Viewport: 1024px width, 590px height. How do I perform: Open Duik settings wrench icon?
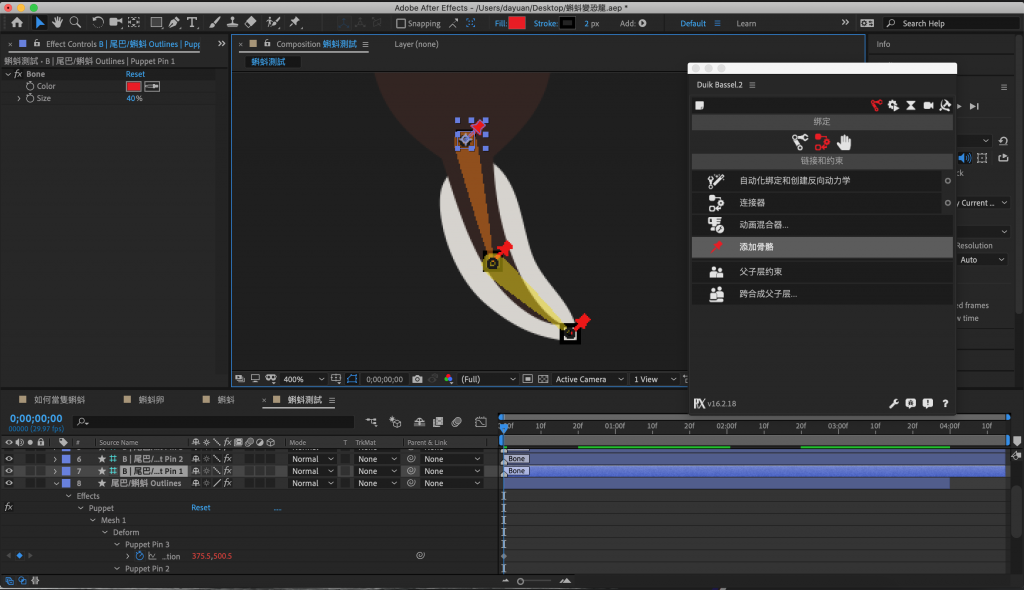pyautogui.click(x=894, y=403)
